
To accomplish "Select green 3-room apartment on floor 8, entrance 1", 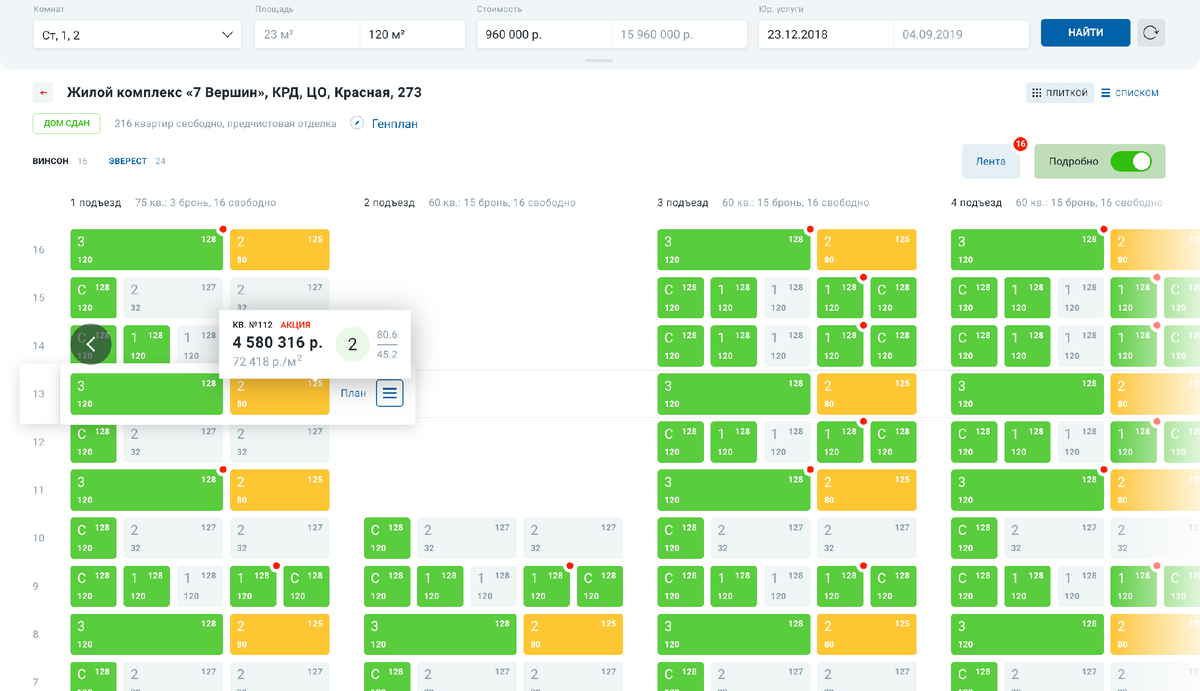I will coord(147,634).
